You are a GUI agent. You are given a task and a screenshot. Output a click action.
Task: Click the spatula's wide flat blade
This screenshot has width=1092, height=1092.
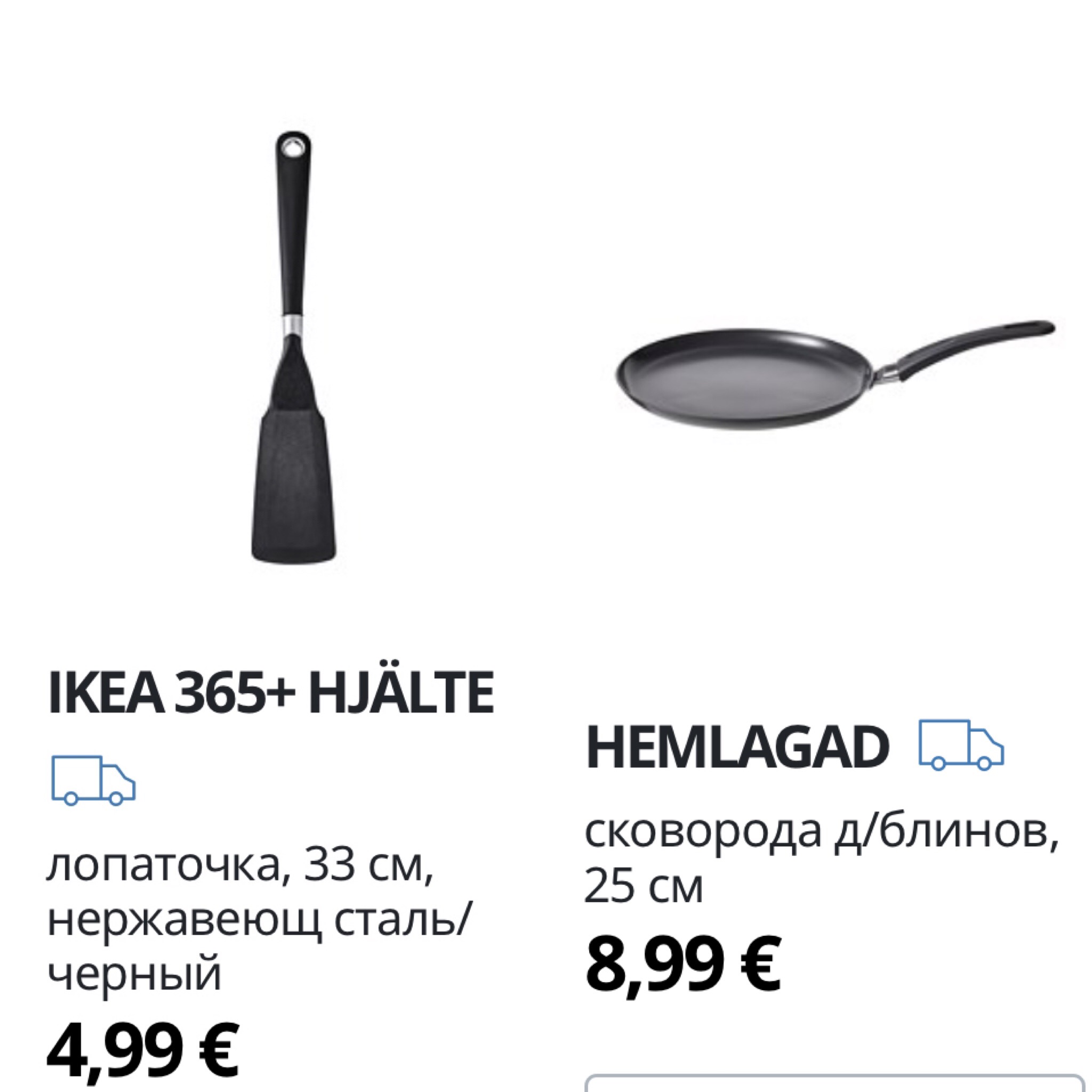click(x=294, y=486)
